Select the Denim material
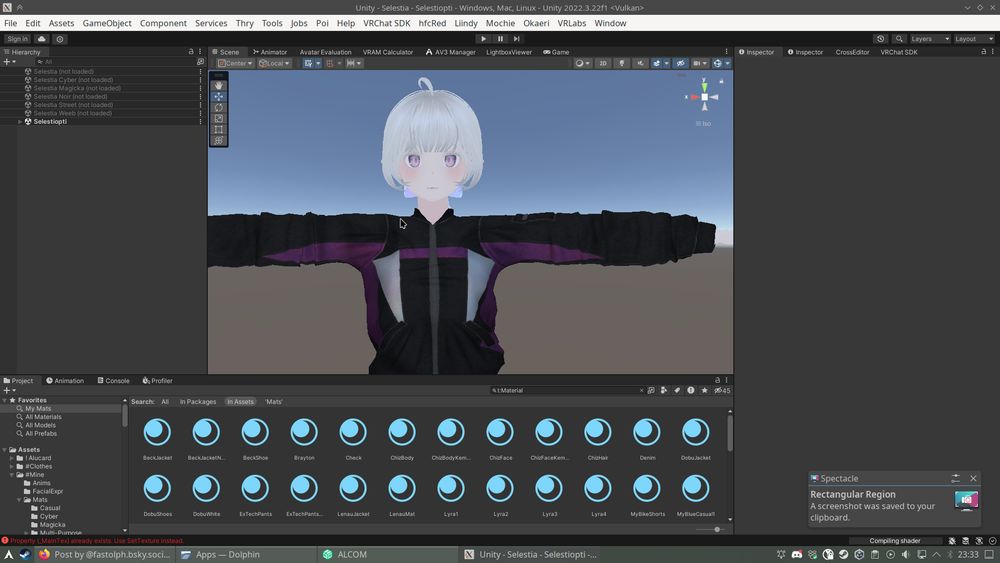The width and height of the screenshot is (1000, 563). coord(647,438)
